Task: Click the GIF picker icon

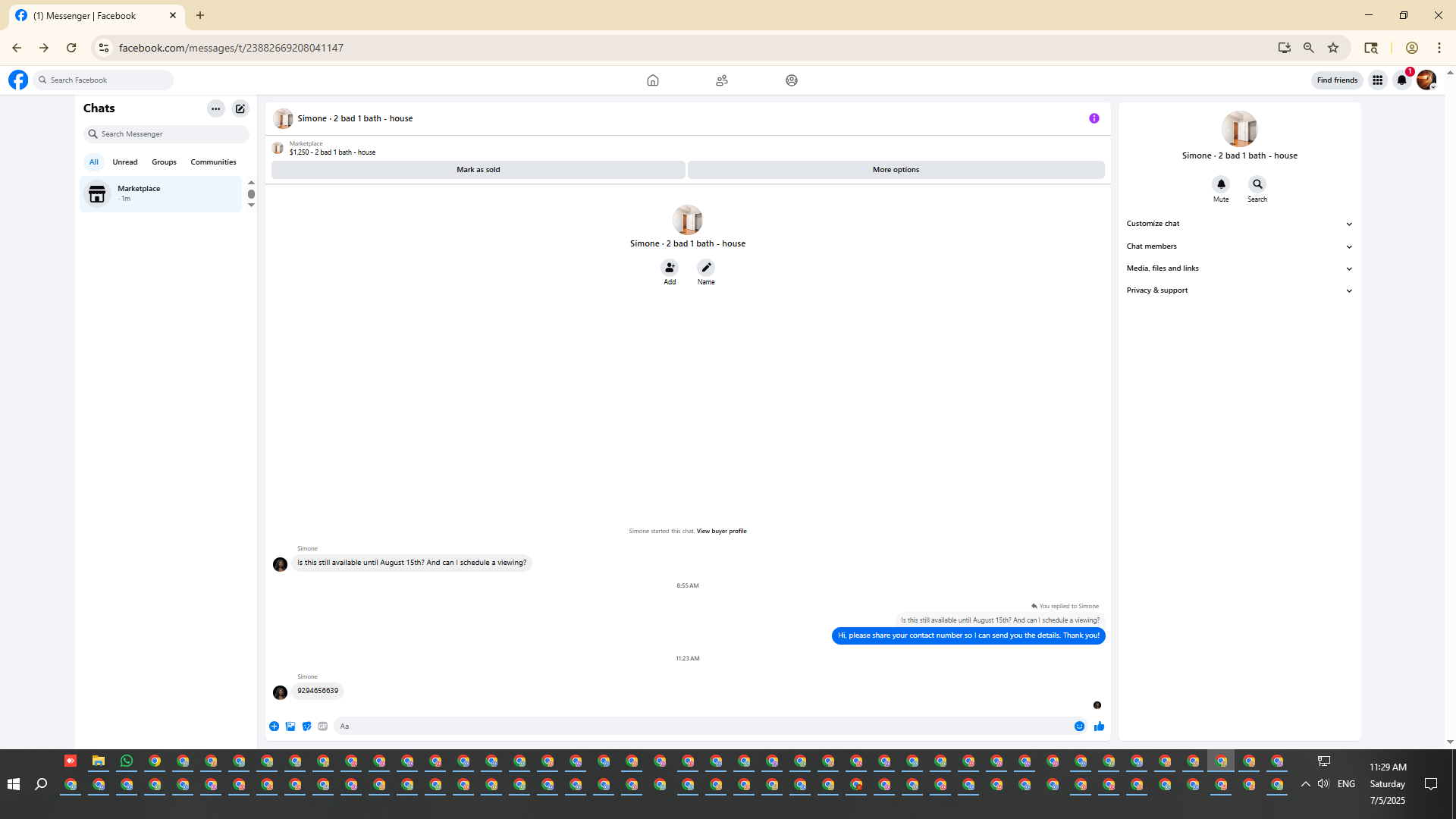Action: (x=323, y=726)
